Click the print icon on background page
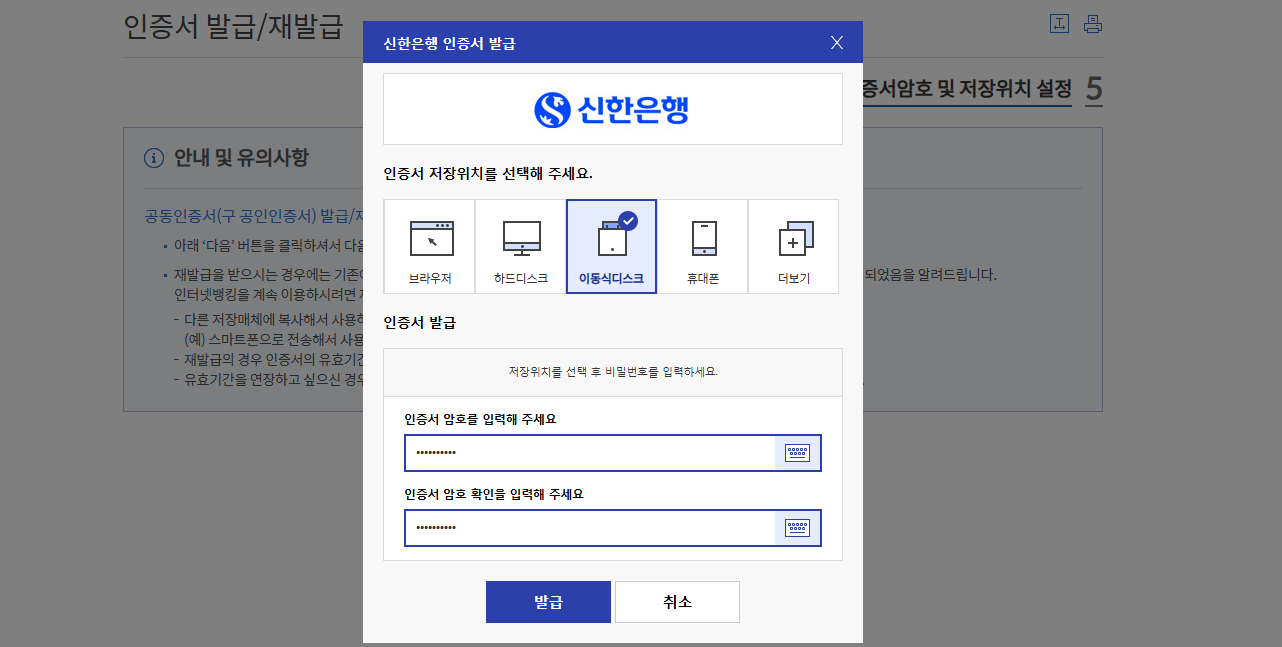 [1093, 24]
